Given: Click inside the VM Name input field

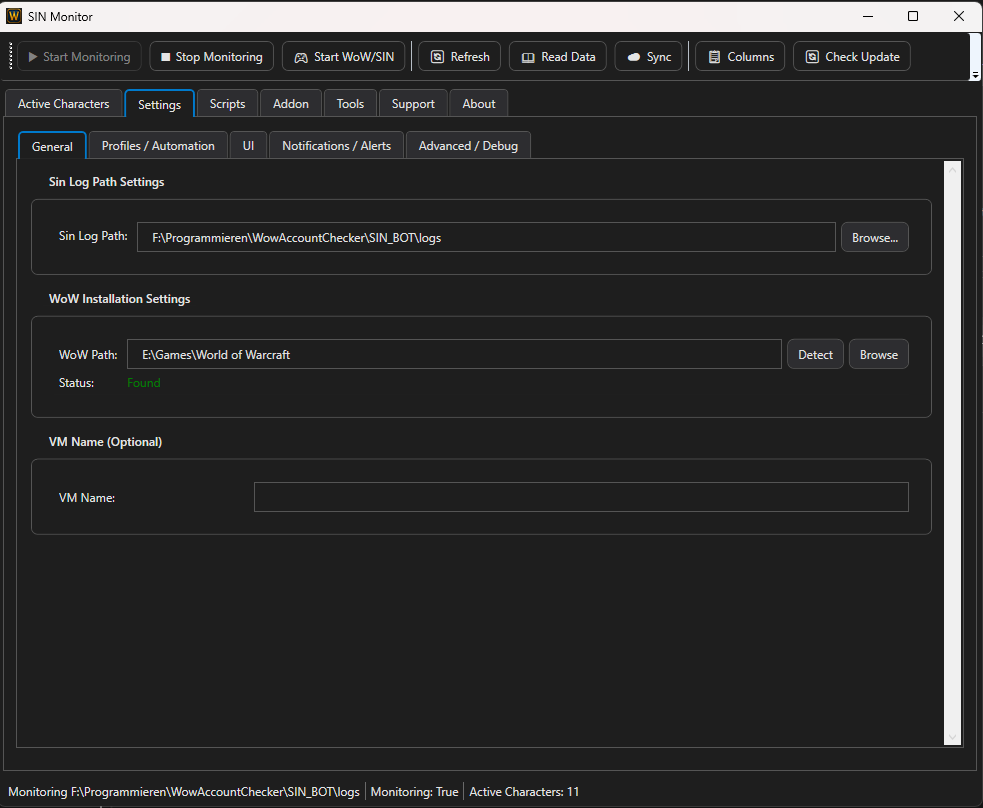Looking at the screenshot, I should (x=580, y=497).
